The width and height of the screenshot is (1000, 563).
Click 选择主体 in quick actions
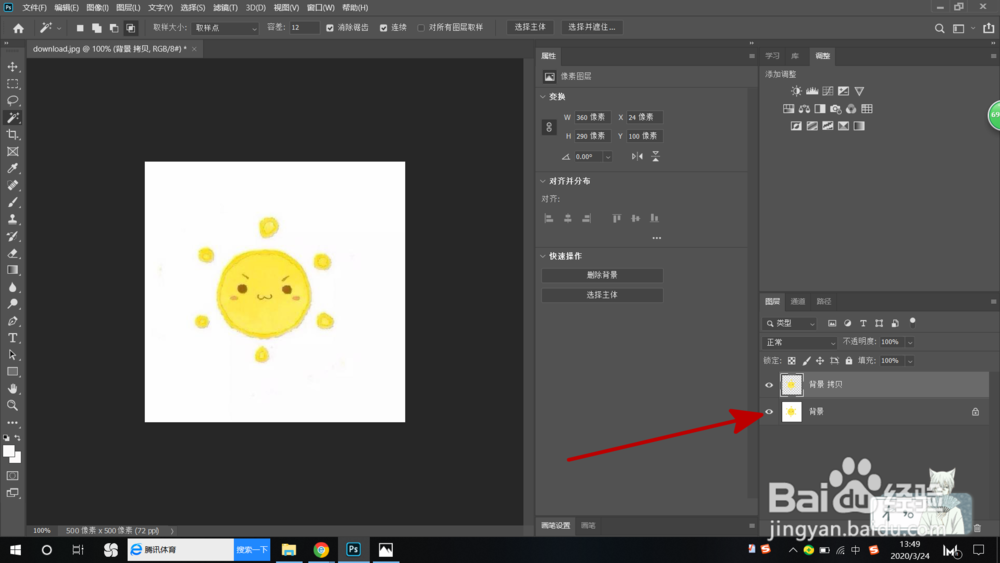click(x=602, y=295)
